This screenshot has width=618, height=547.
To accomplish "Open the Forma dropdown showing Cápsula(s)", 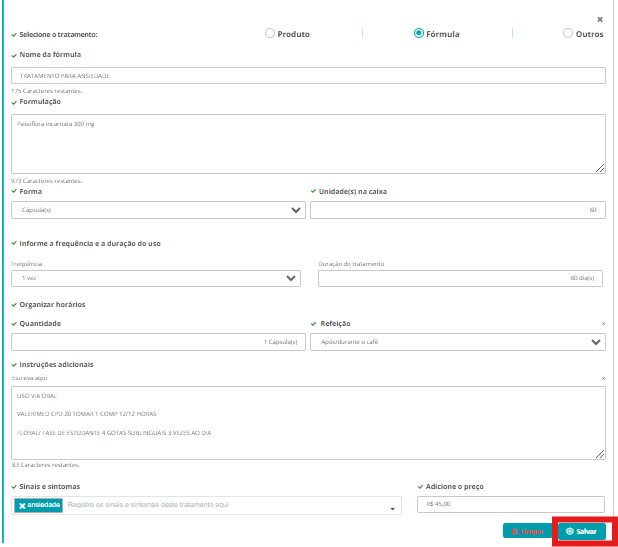I will pos(158,210).
